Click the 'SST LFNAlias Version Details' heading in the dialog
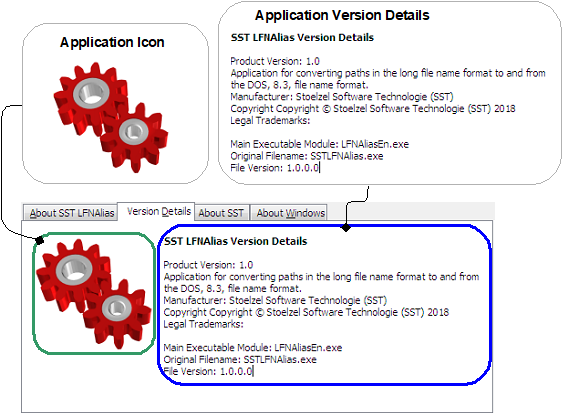This screenshot has width=563, height=414. [236, 241]
